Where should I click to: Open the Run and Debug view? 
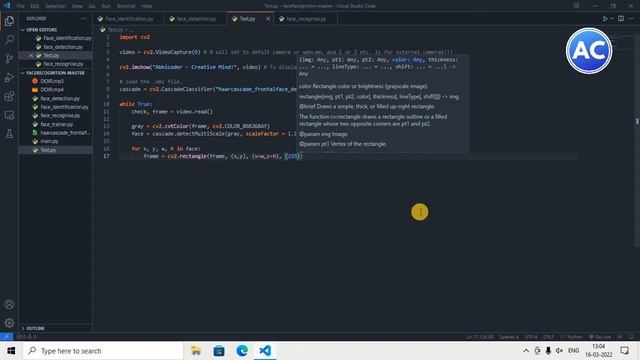[x=9, y=77]
